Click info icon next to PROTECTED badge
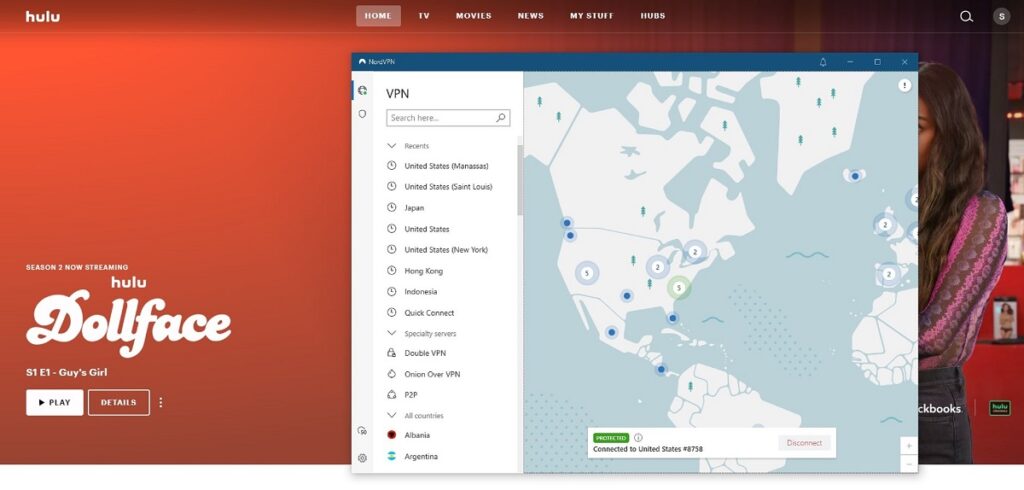 (638, 438)
